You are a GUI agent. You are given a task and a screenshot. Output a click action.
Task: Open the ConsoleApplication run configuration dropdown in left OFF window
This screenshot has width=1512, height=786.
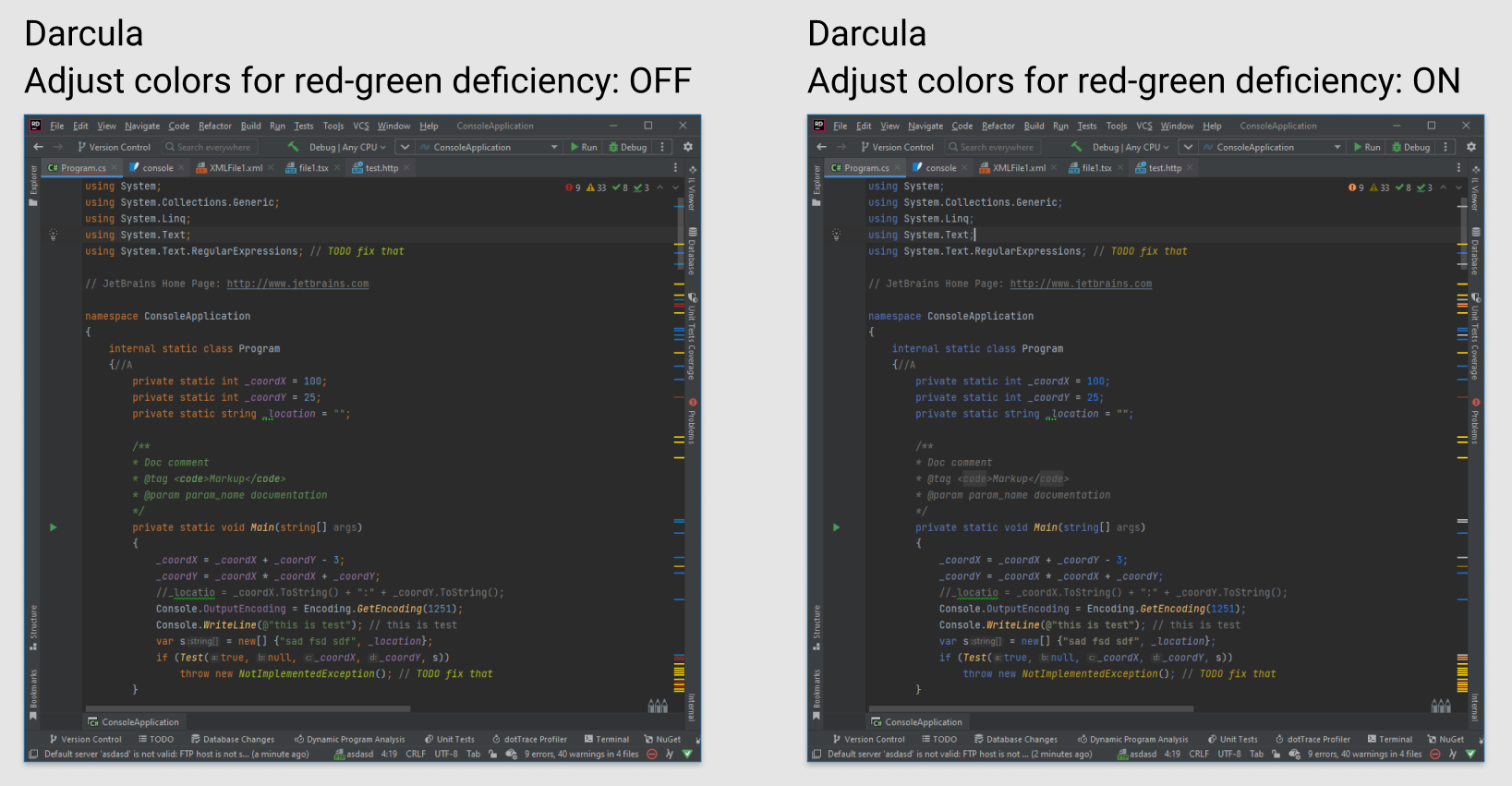489,147
